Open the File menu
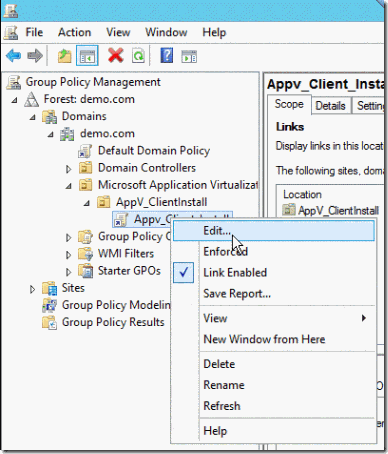The width and height of the screenshot is (388, 454). [x=34, y=32]
